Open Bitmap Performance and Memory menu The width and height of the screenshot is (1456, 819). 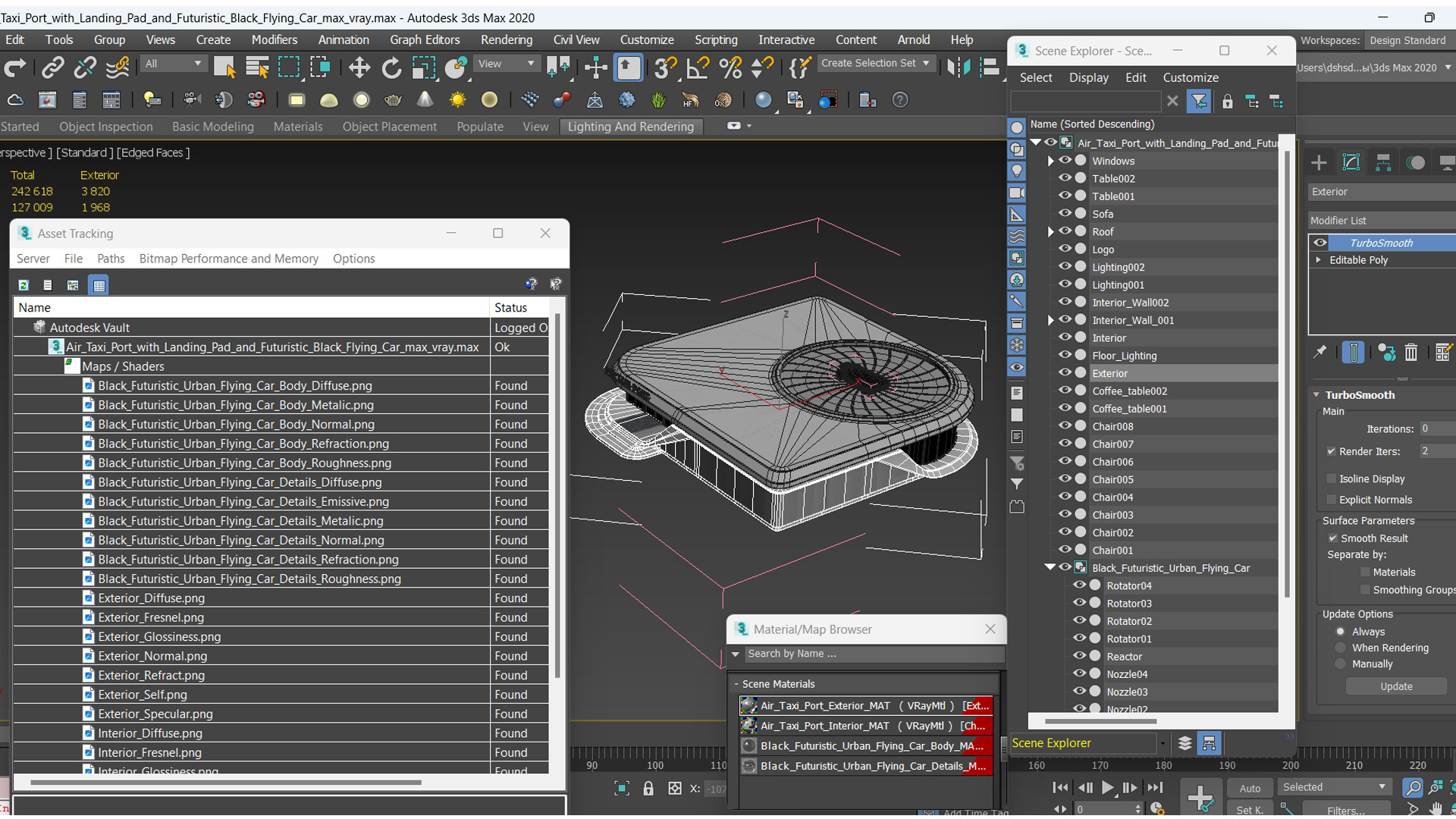click(x=228, y=259)
